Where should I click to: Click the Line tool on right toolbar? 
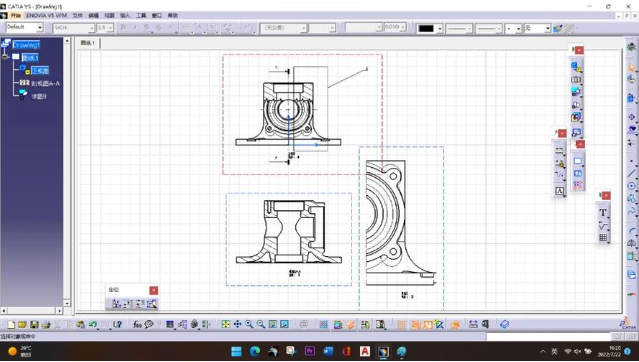point(632,174)
